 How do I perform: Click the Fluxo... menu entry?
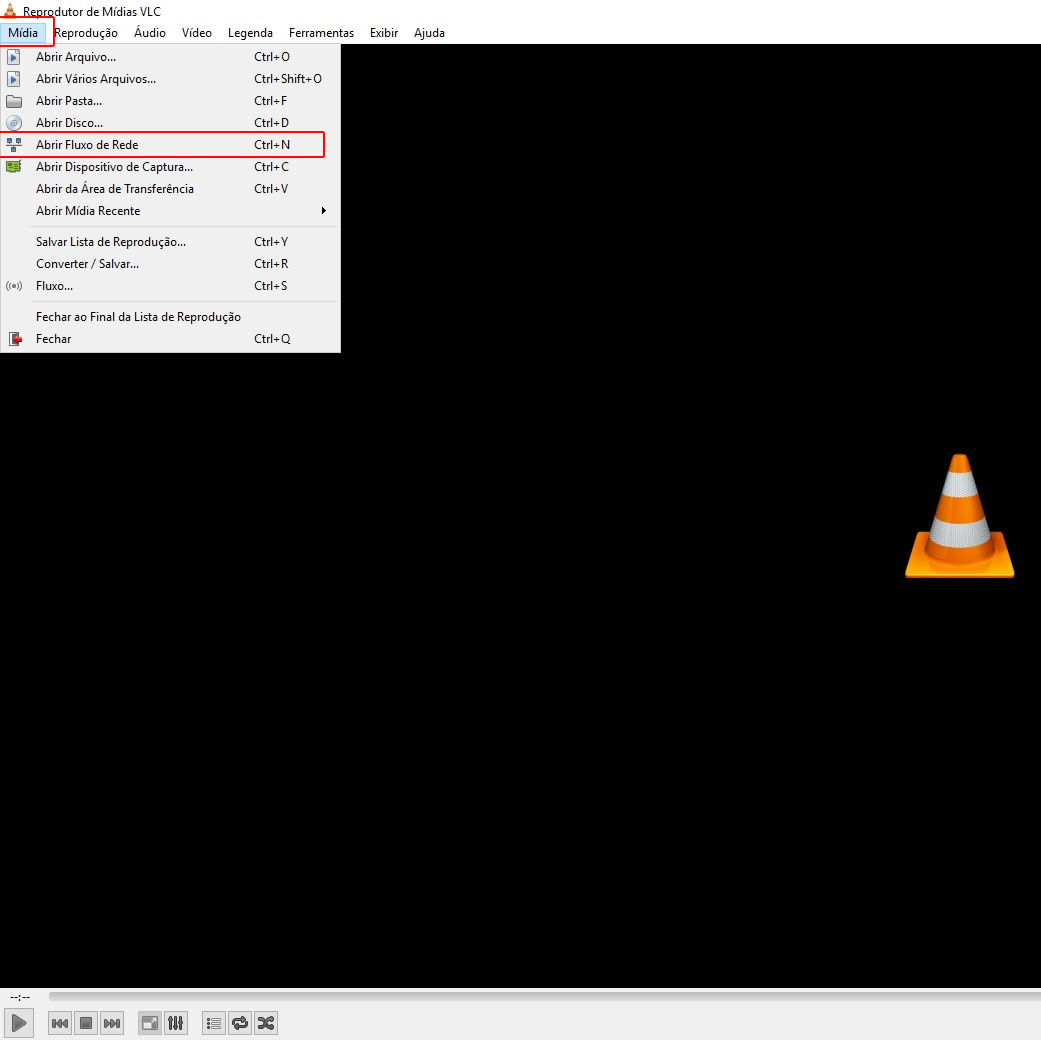tap(171, 286)
